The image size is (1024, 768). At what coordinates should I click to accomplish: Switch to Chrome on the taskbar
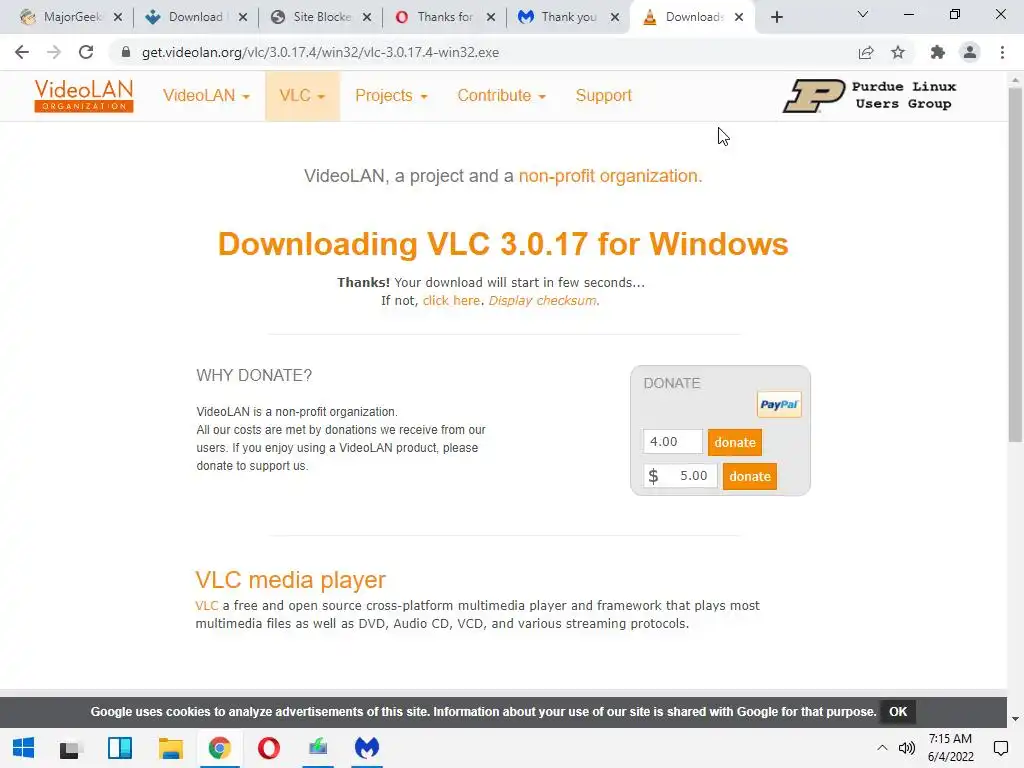point(220,748)
